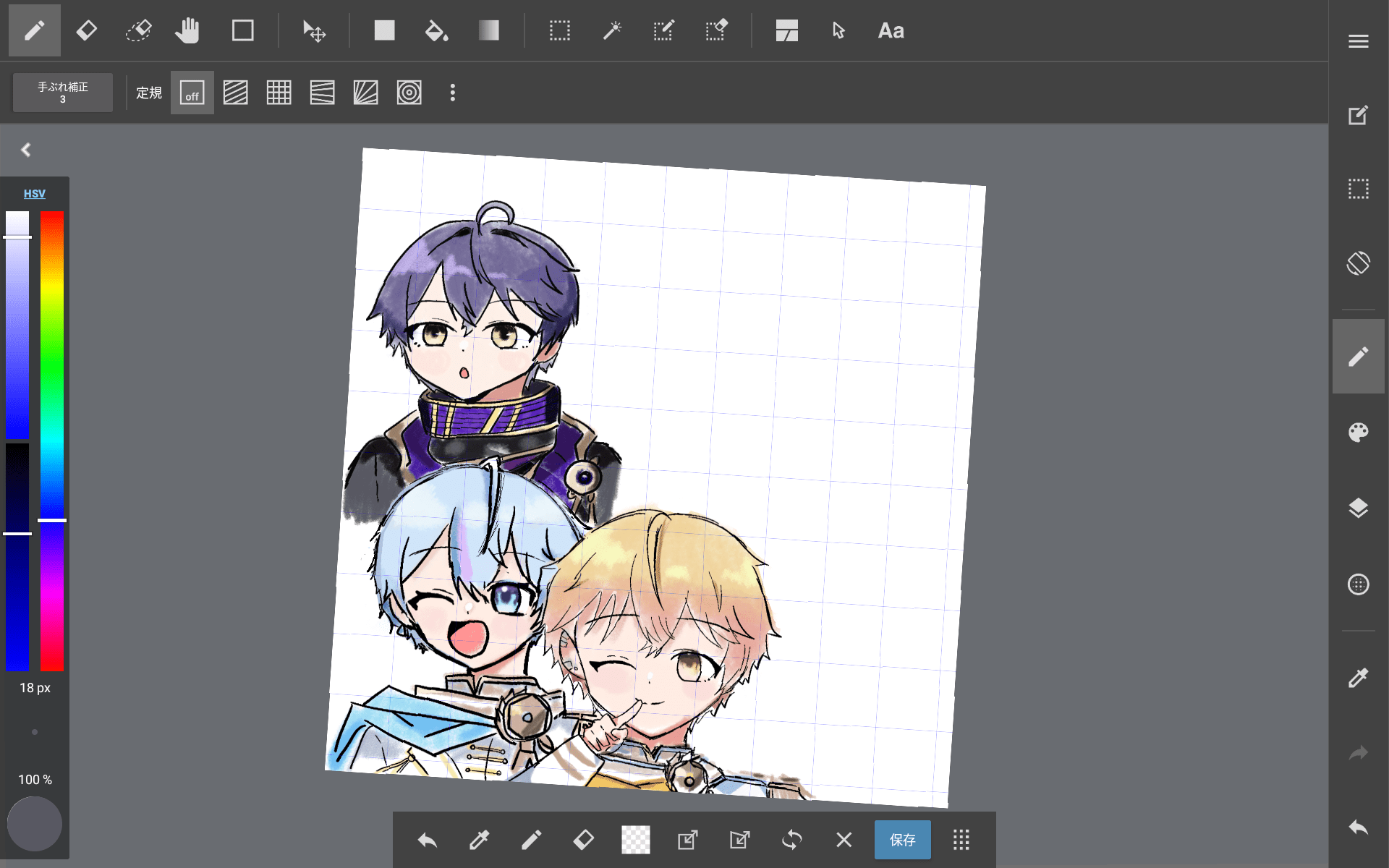The image size is (1389, 868).
Task: Enable the concentric circles ruler
Action: point(409,93)
